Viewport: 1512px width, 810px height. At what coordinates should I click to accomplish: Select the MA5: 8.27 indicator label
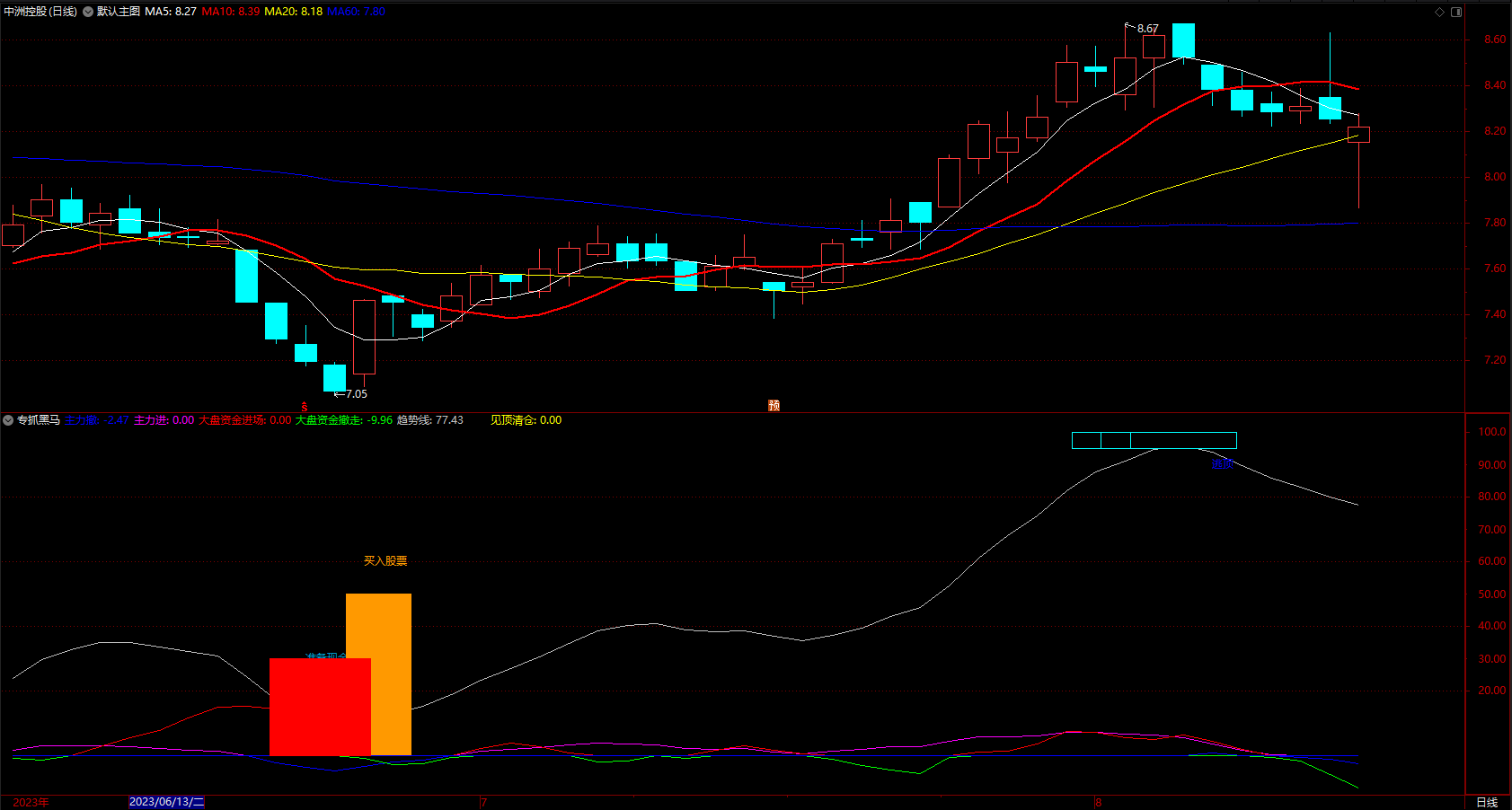tap(171, 12)
